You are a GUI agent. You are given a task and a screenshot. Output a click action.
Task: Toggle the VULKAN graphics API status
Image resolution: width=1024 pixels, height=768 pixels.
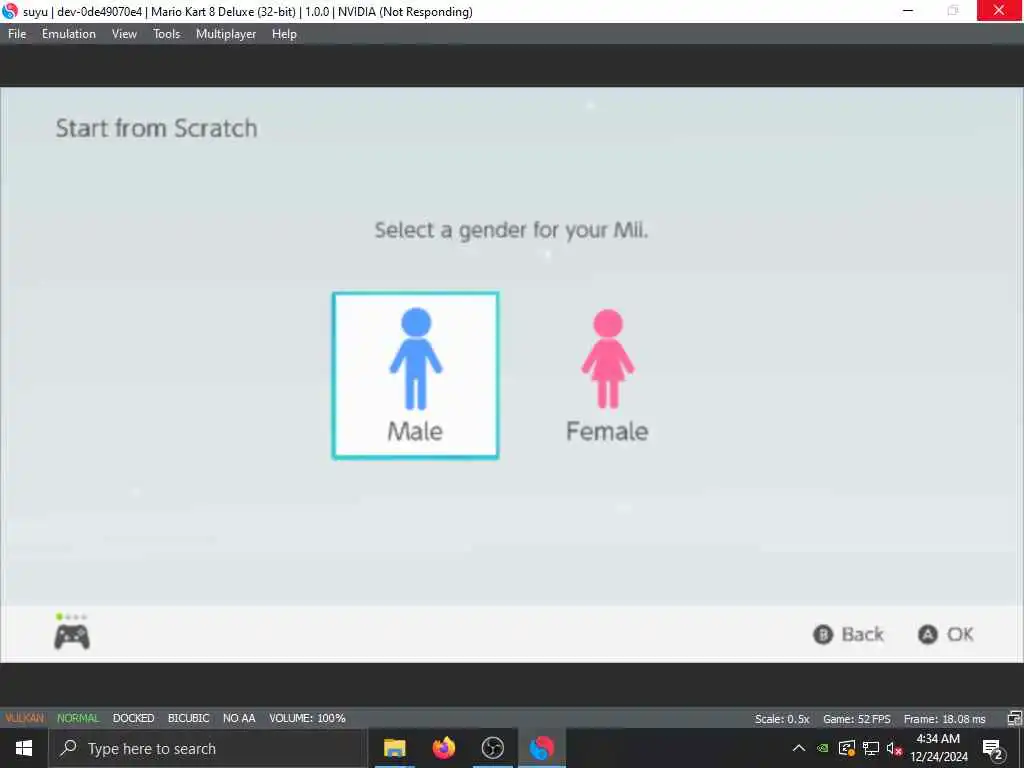25,718
